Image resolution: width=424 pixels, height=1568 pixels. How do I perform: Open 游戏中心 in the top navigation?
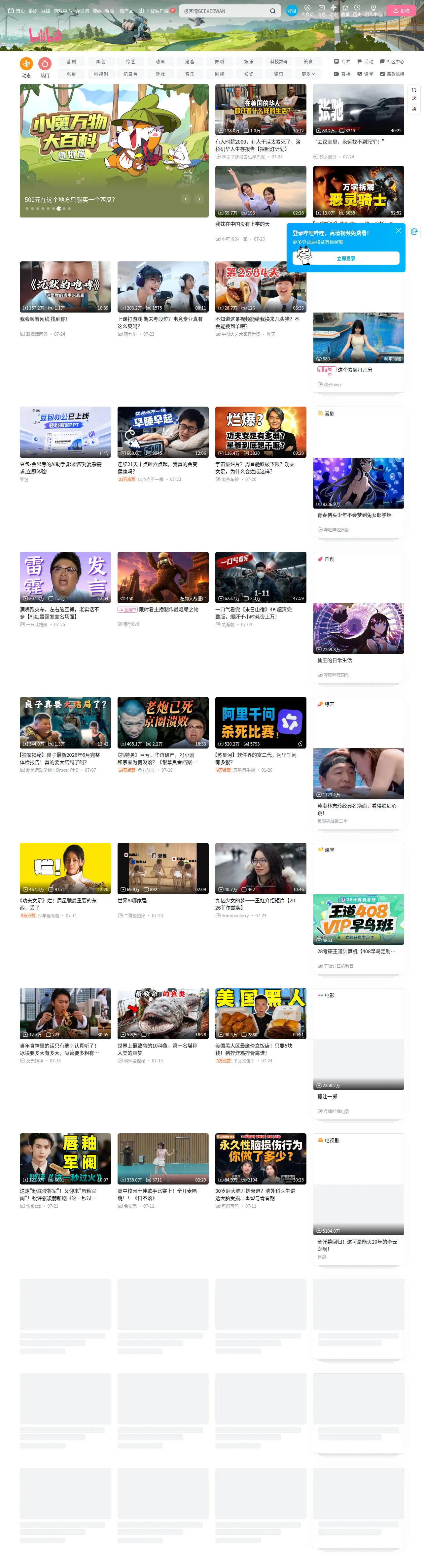(x=62, y=11)
